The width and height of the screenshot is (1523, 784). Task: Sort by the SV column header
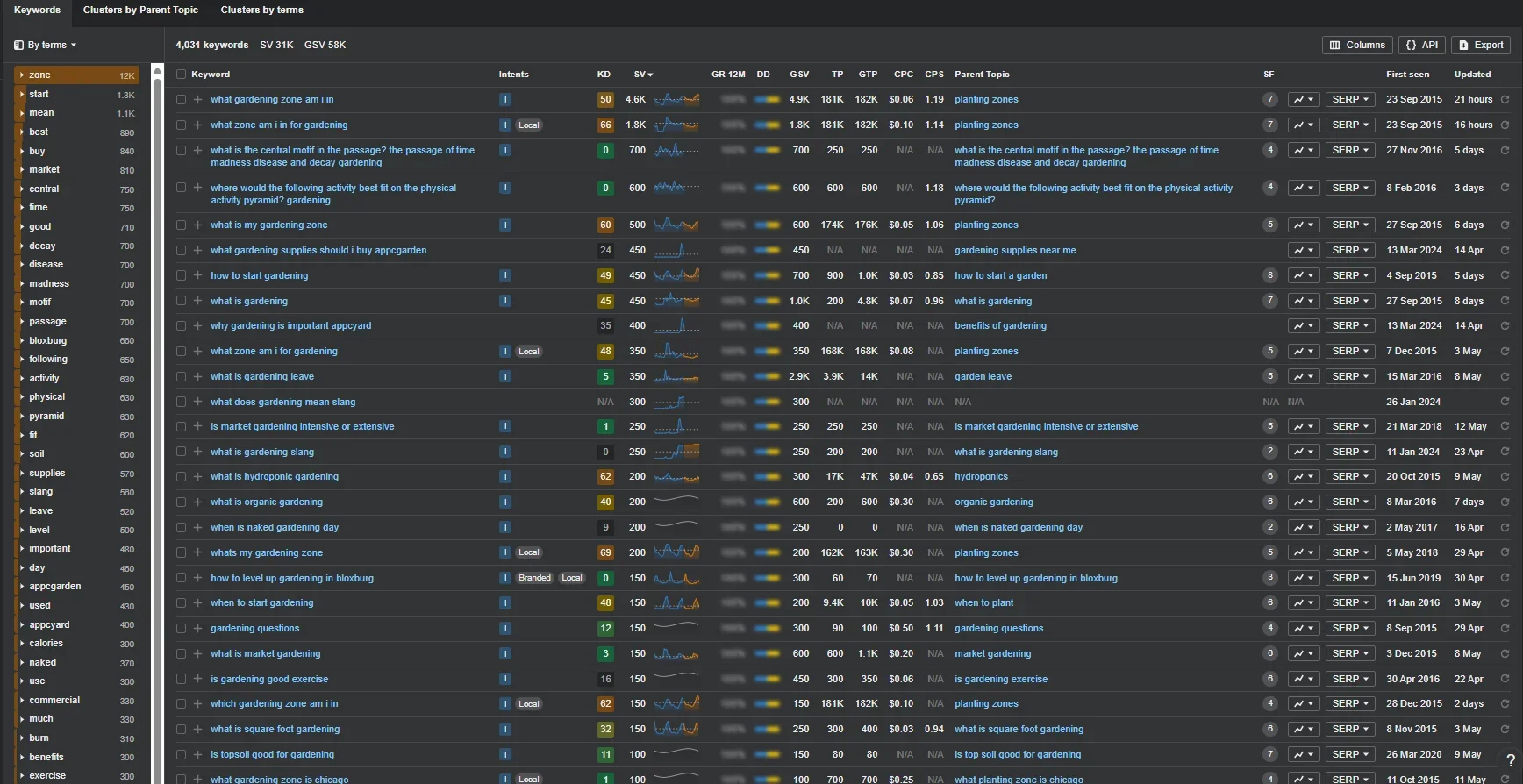[642, 75]
